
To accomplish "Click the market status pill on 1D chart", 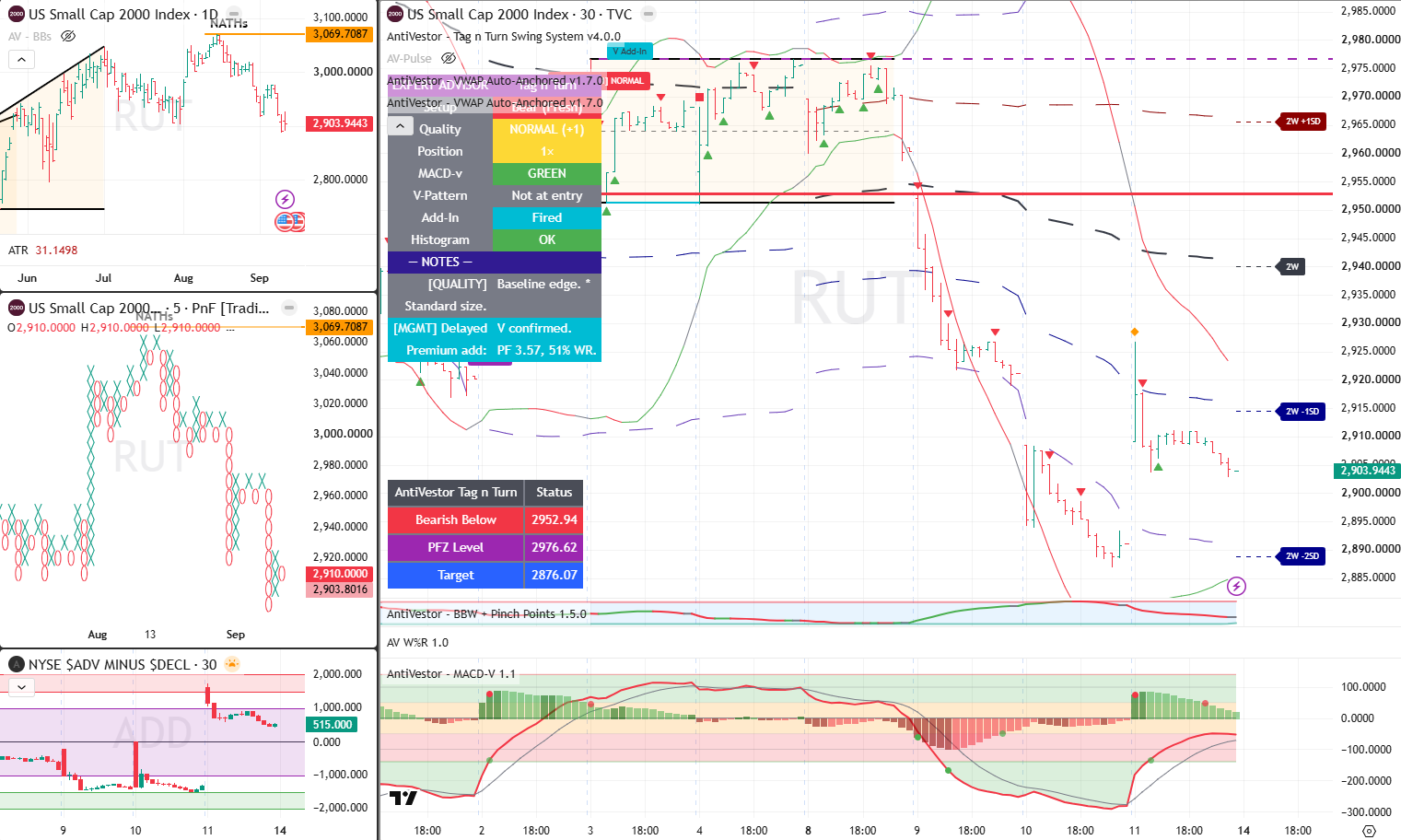I will coord(236,15).
